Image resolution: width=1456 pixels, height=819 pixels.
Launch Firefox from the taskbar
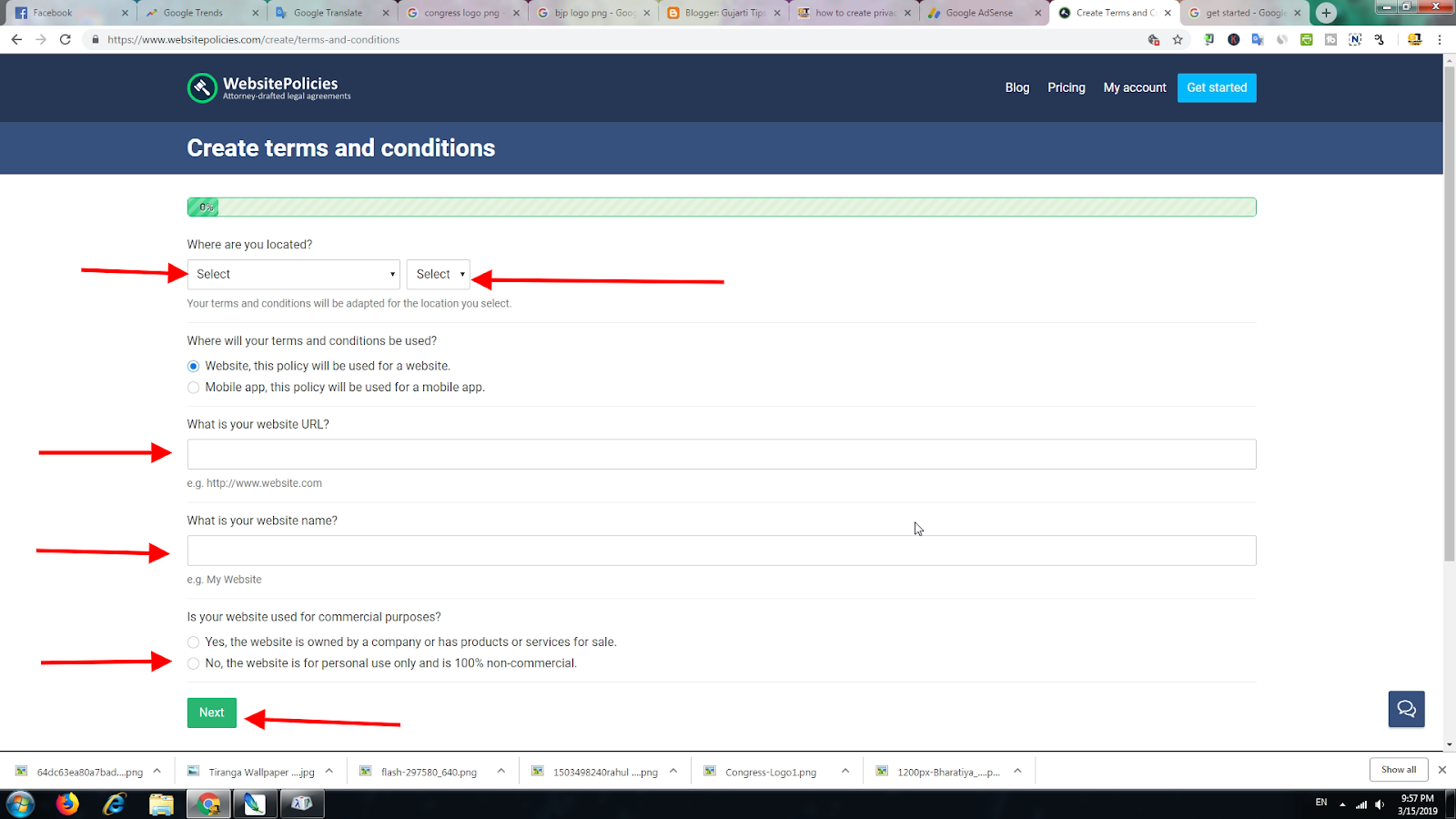(66, 804)
